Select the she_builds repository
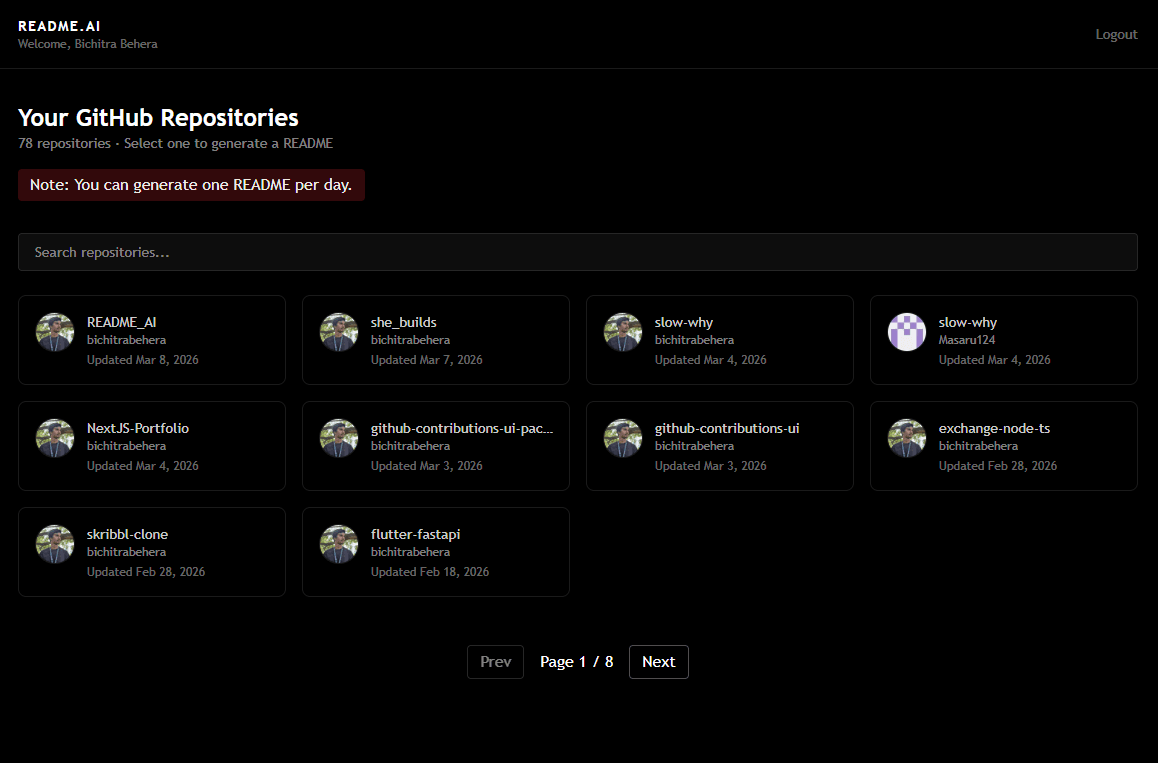 coord(436,340)
